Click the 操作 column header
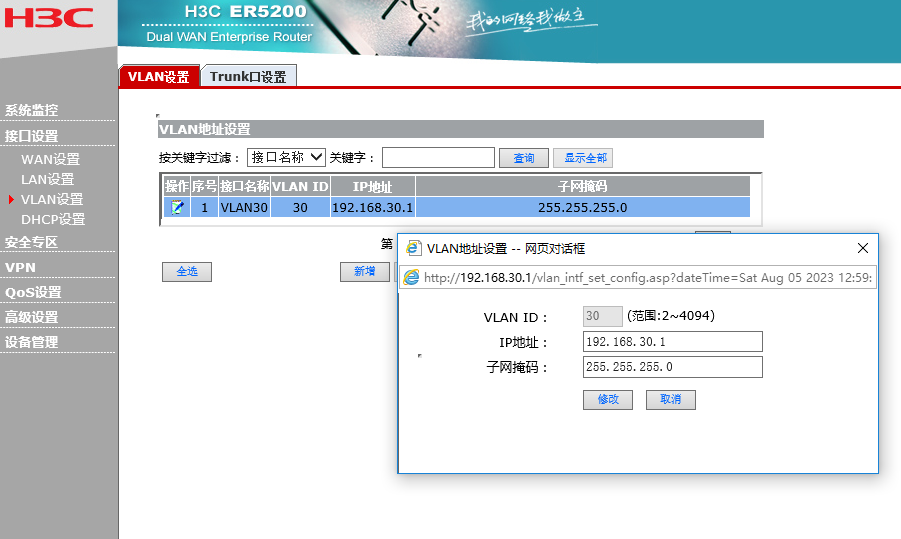This screenshot has height=539, width=901. [x=176, y=186]
